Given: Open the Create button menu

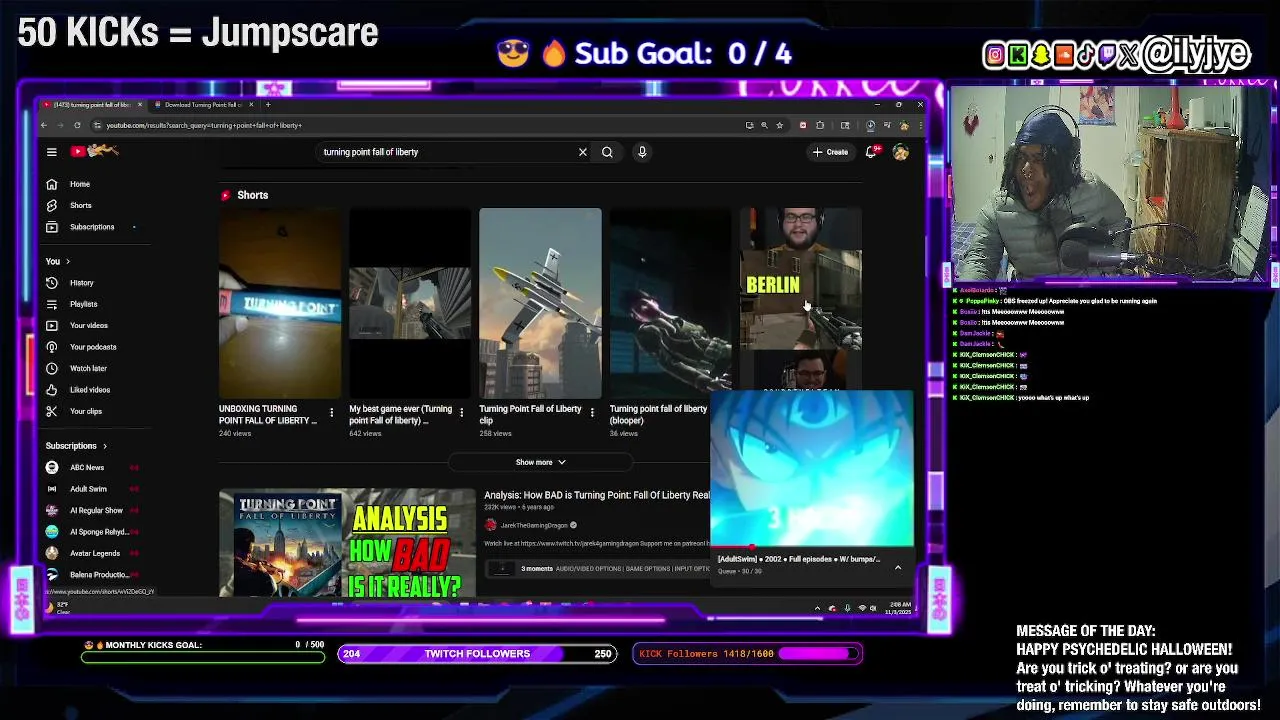Looking at the screenshot, I should [830, 152].
